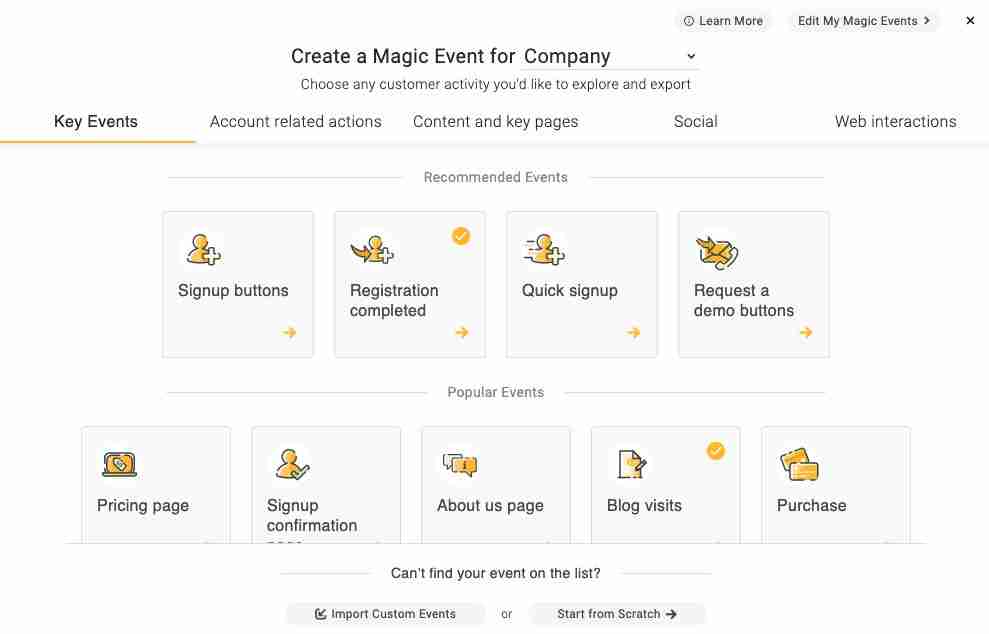Switch to Account related actions tab
989x634 pixels.
[x=295, y=122]
